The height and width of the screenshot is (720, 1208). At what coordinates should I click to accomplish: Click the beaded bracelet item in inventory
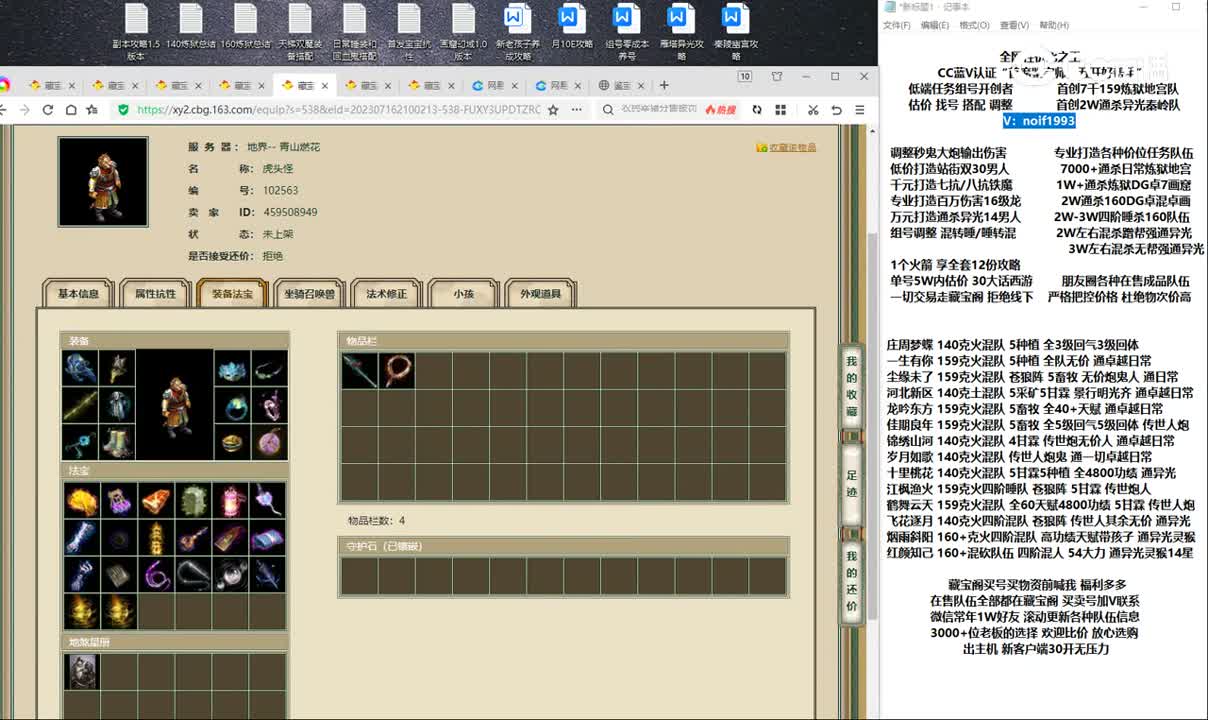click(x=396, y=370)
